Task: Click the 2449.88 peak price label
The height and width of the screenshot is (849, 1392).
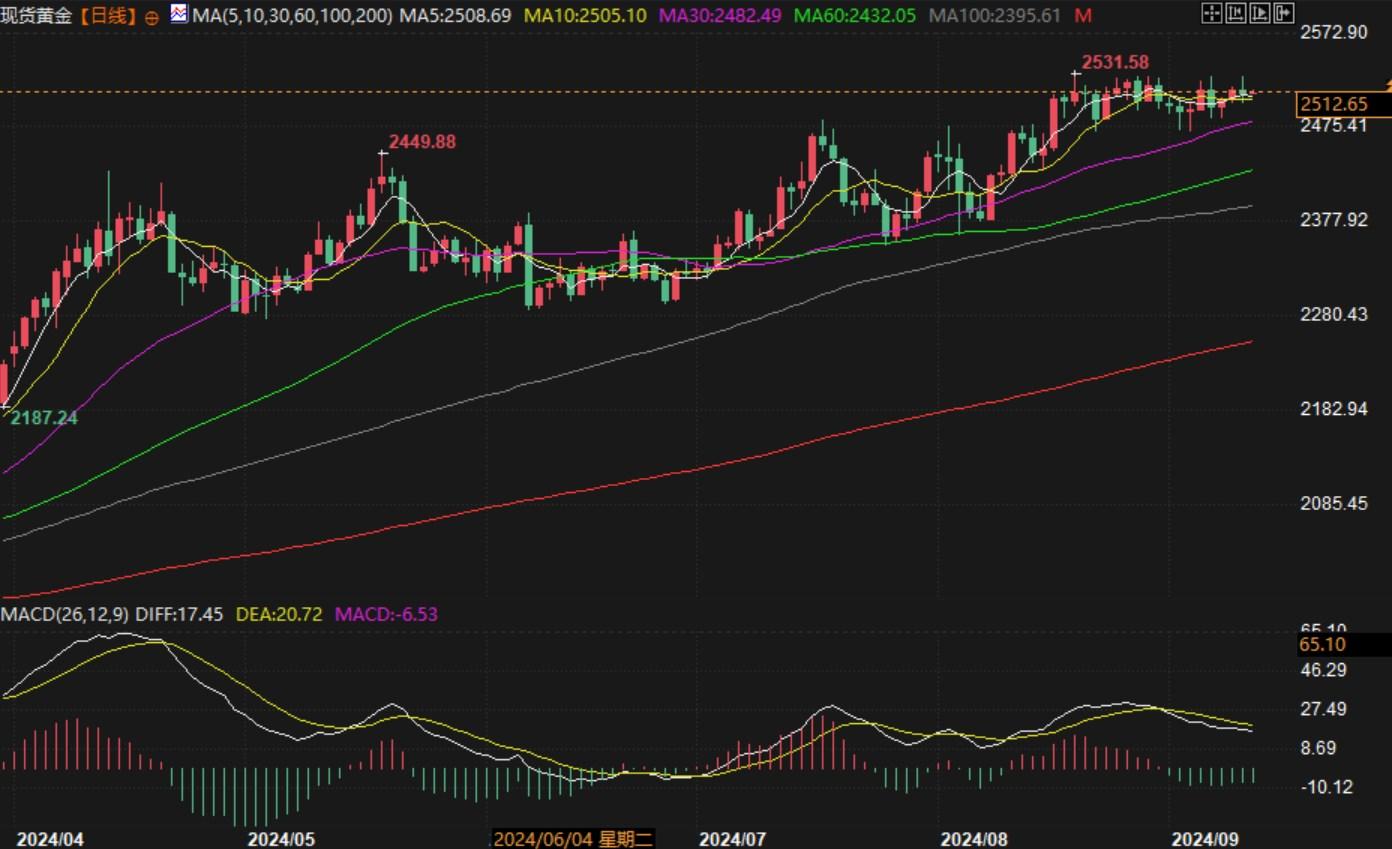Action: point(421,142)
